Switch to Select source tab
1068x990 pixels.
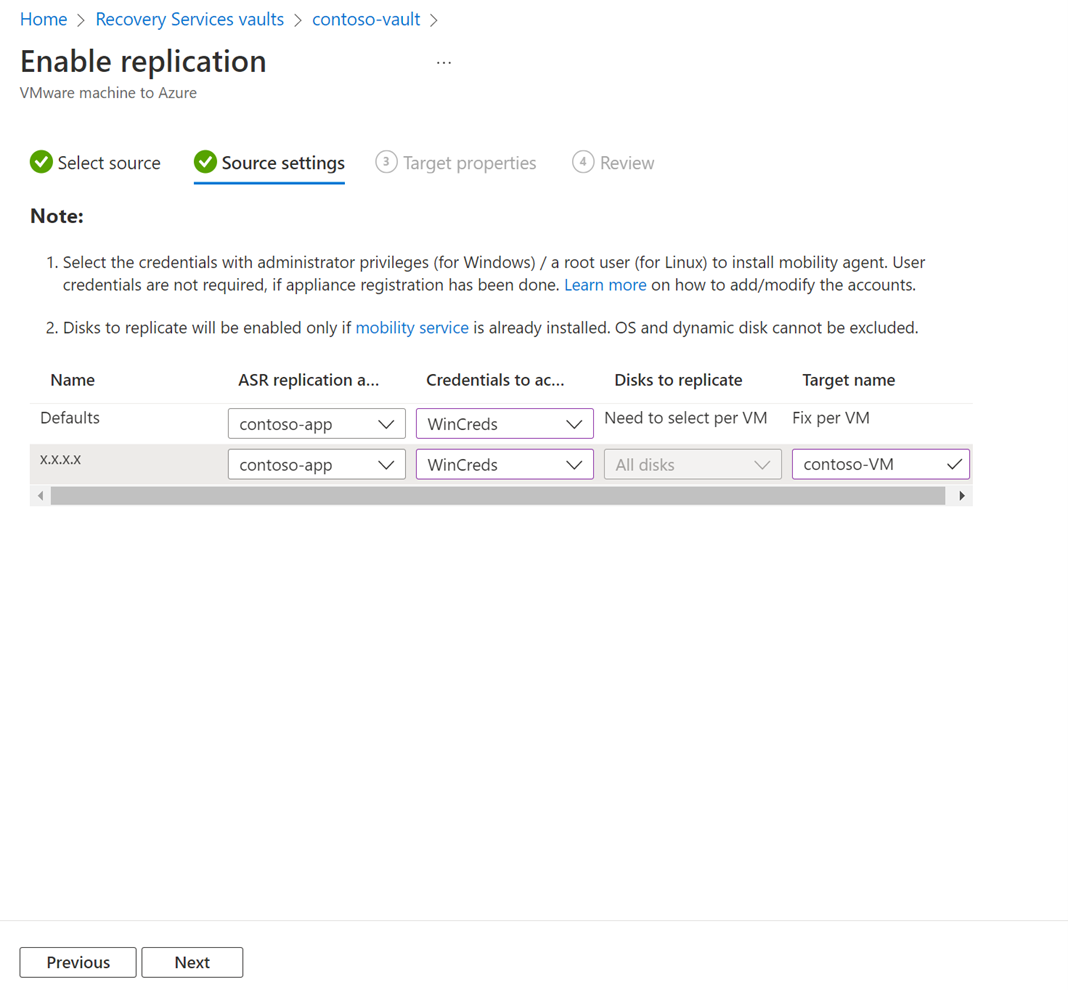(95, 163)
